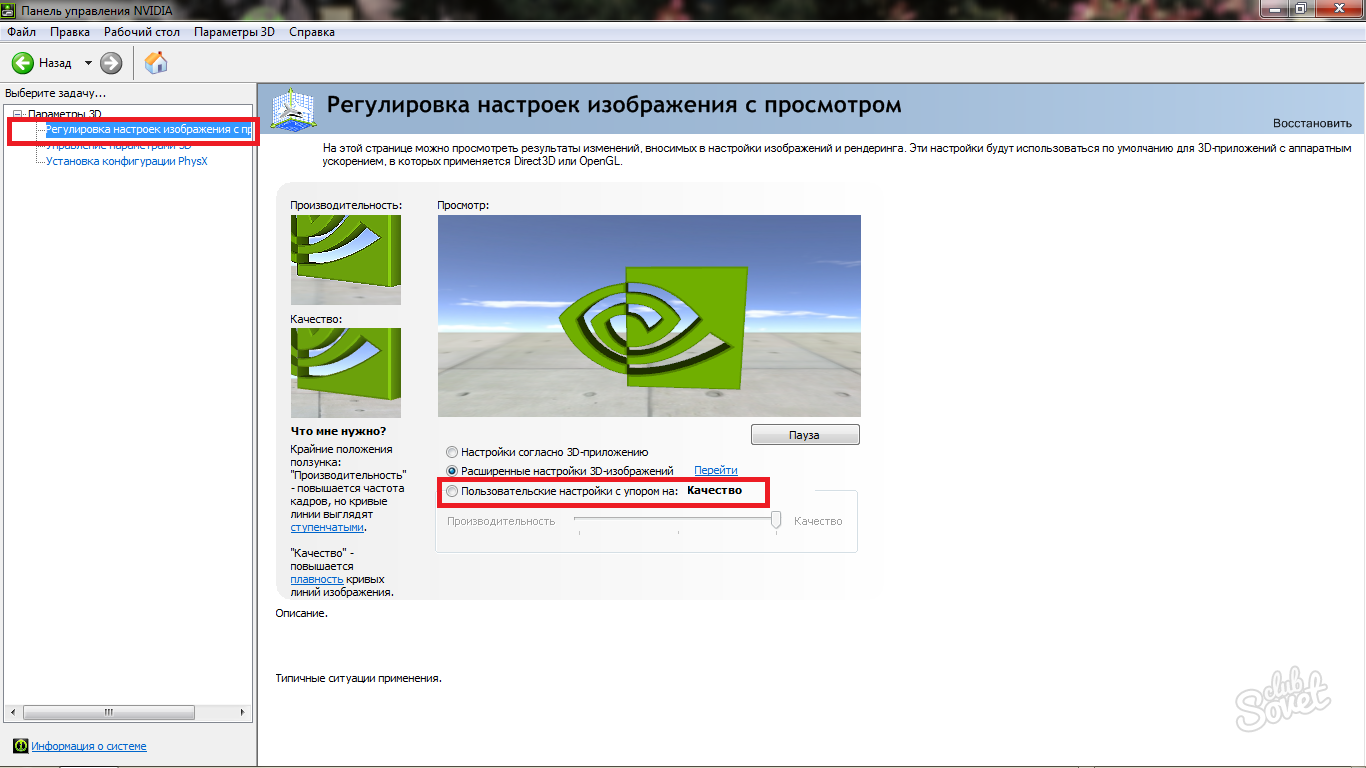
Task: Click the performance-quality slider handle
Action: [x=775, y=521]
